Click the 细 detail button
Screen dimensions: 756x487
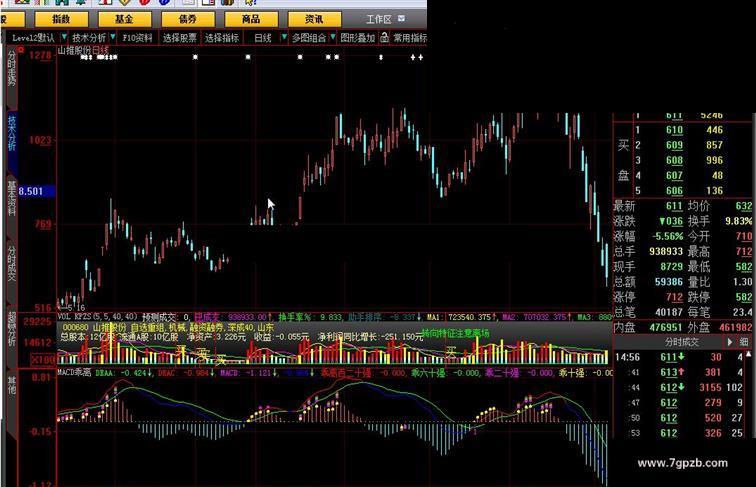[744, 342]
